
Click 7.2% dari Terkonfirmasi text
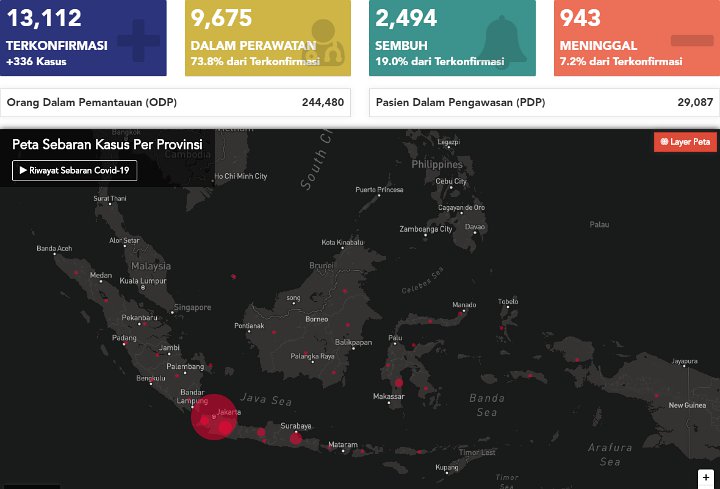click(621, 61)
